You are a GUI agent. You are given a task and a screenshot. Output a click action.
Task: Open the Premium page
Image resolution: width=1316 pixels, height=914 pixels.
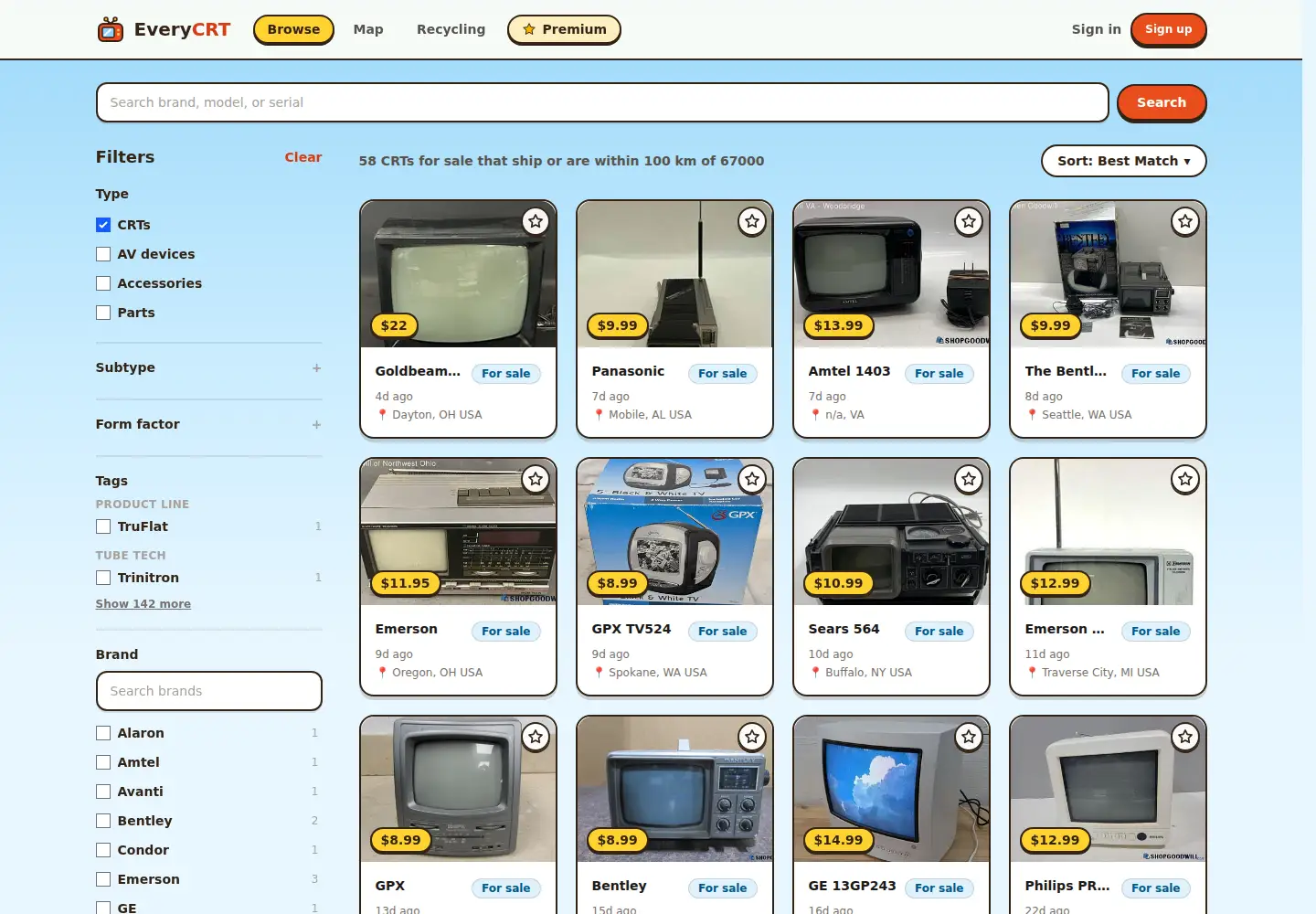(564, 29)
